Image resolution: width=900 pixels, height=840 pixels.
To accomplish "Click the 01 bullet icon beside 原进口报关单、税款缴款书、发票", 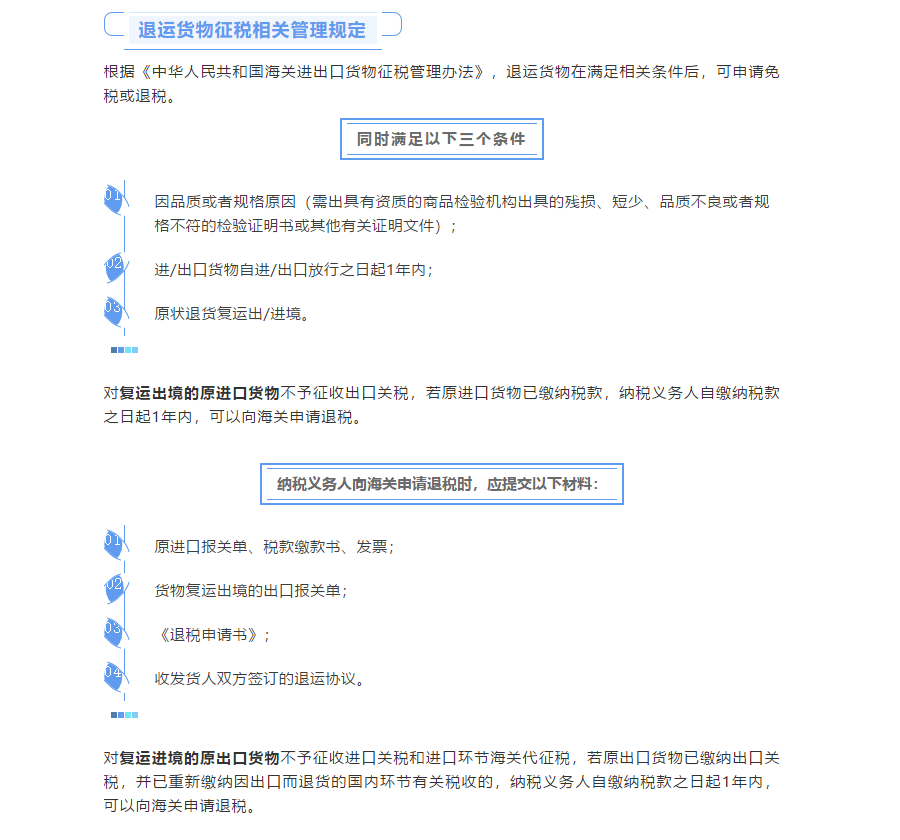I will point(115,545).
